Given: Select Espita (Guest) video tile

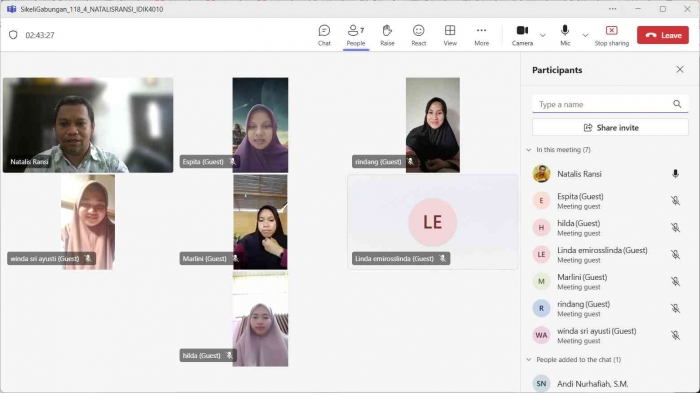Looking at the screenshot, I should click(260, 125).
